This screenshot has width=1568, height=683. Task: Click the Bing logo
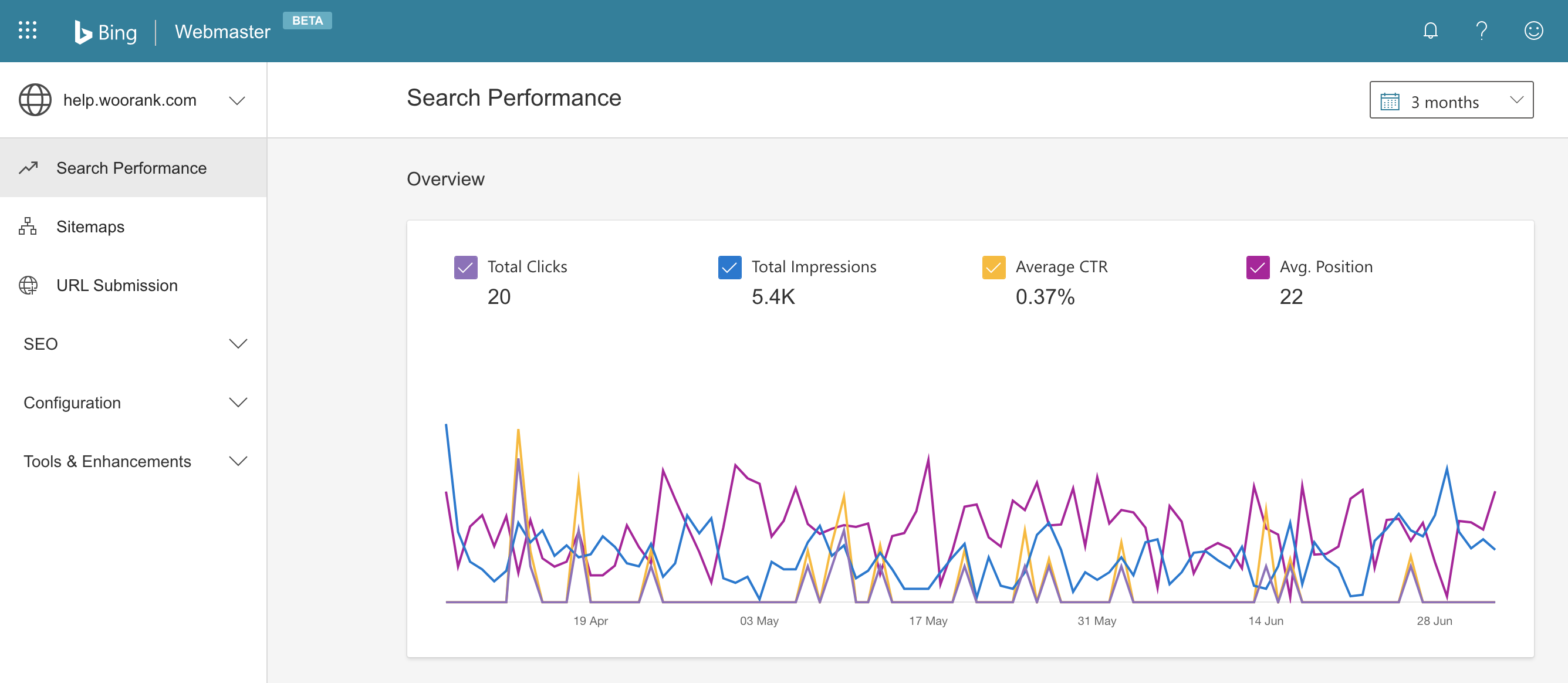[x=104, y=31]
